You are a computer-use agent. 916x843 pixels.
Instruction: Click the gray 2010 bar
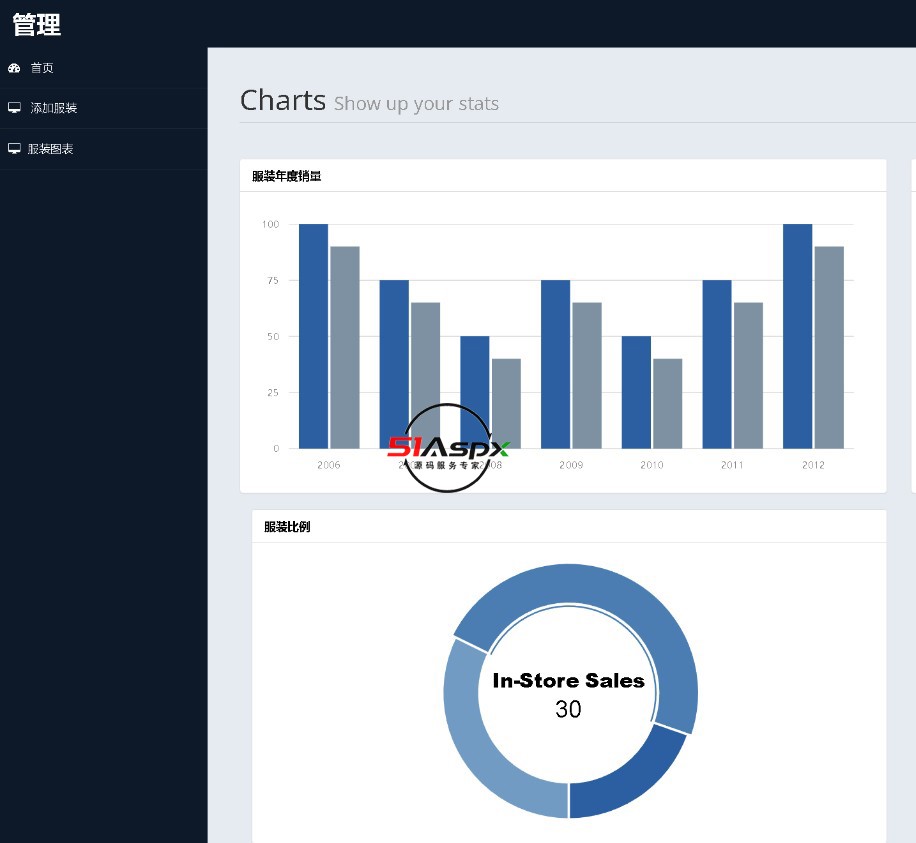tap(668, 404)
